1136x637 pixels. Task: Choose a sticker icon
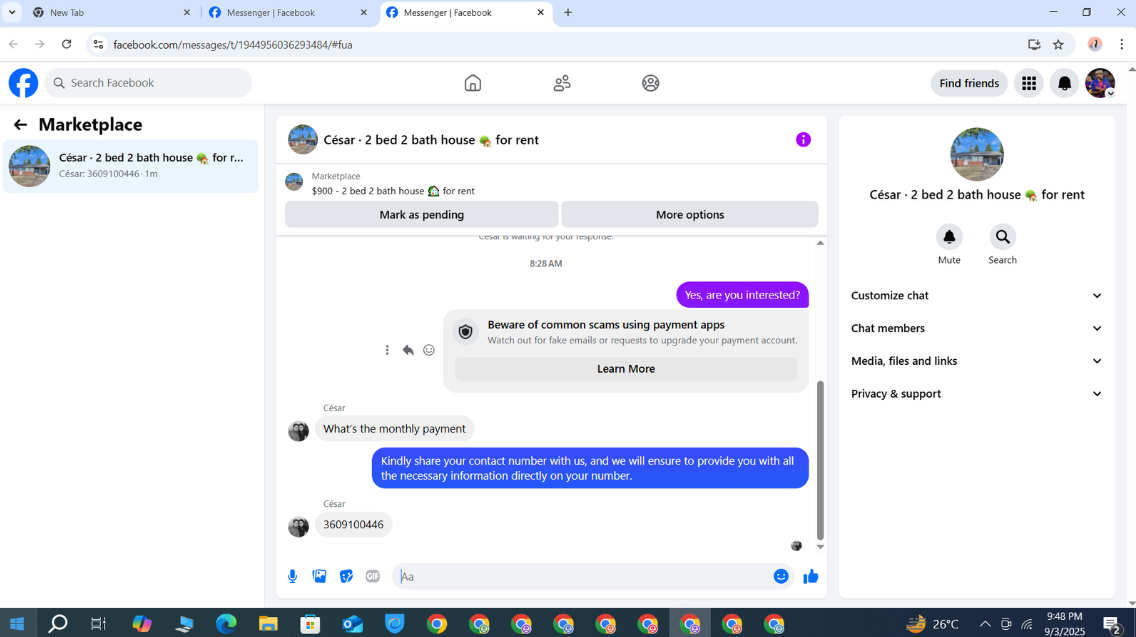coord(346,576)
